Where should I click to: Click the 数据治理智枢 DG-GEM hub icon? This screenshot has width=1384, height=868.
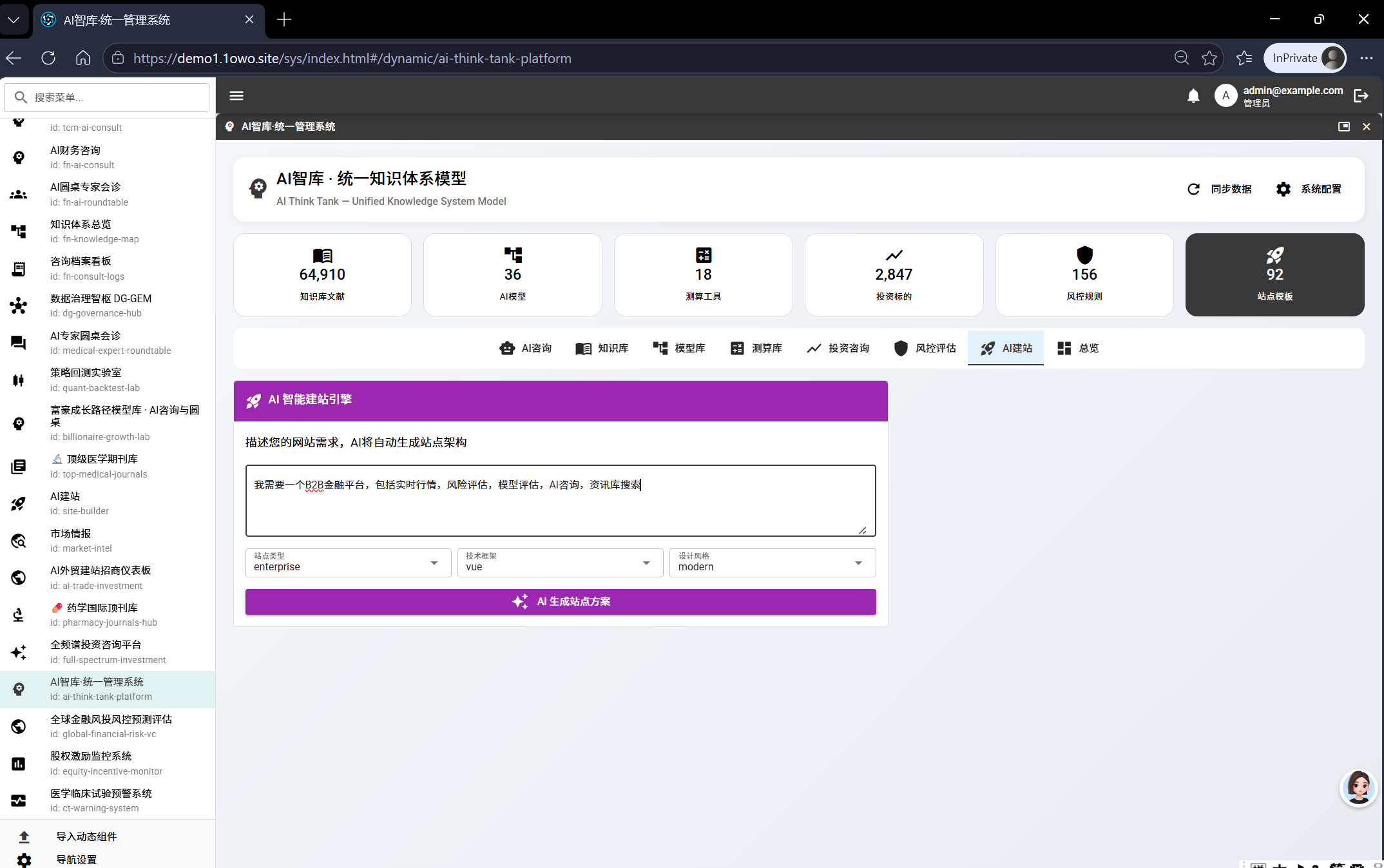coord(19,306)
